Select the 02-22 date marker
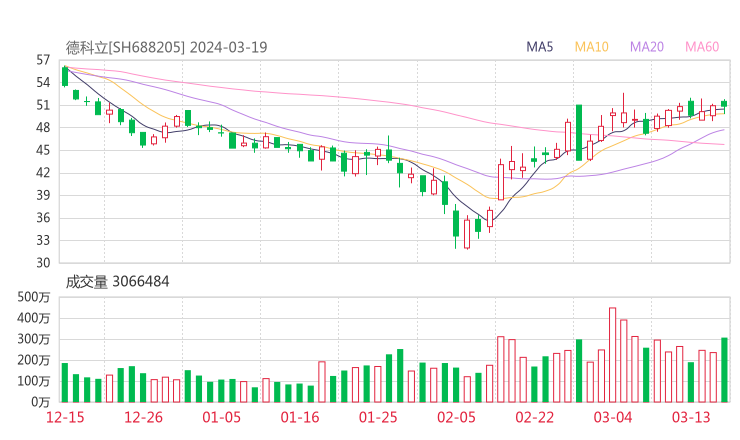This screenshot has width=740, height=440. point(534,416)
